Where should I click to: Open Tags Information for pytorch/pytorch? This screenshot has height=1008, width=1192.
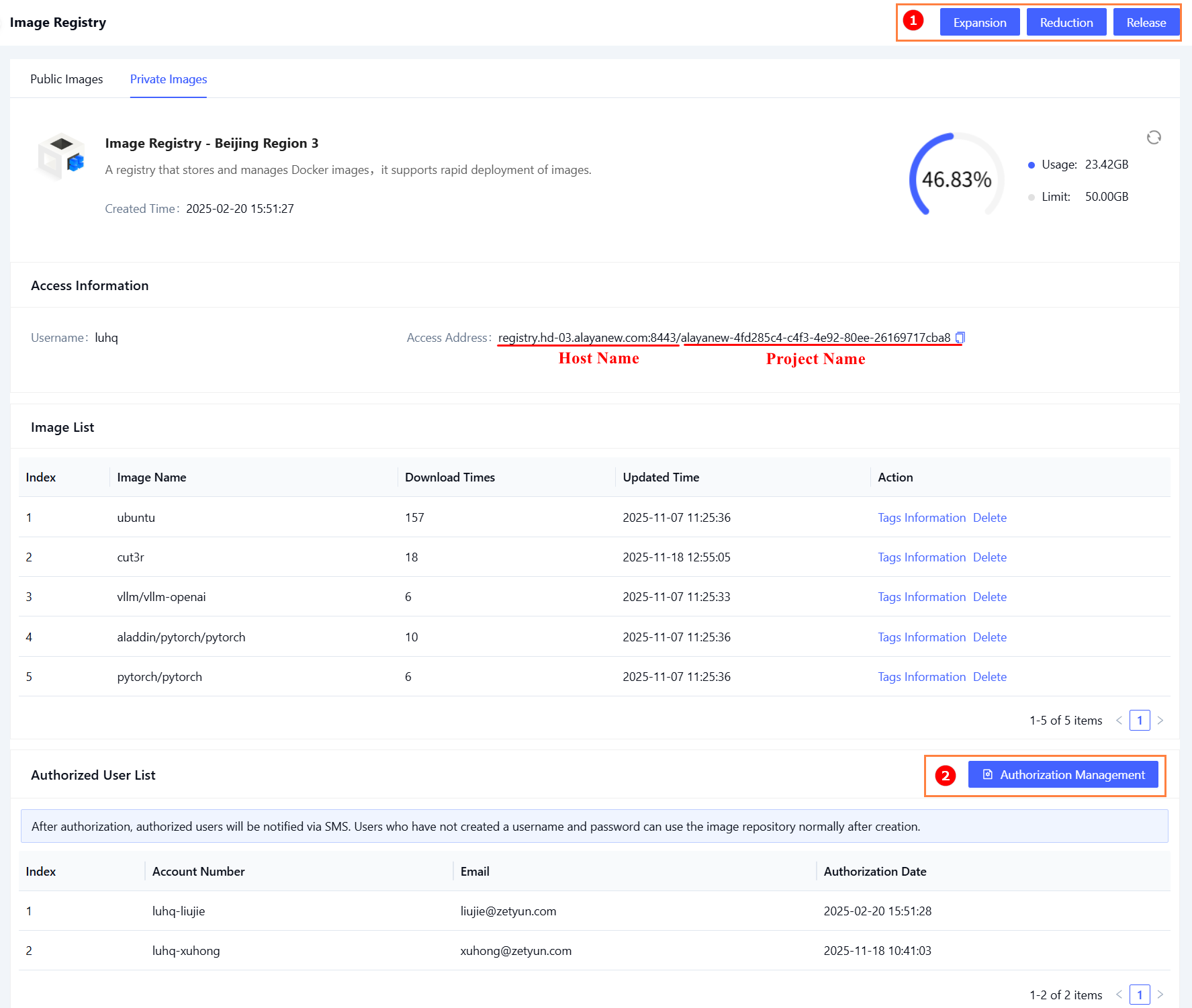coord(921,677)
